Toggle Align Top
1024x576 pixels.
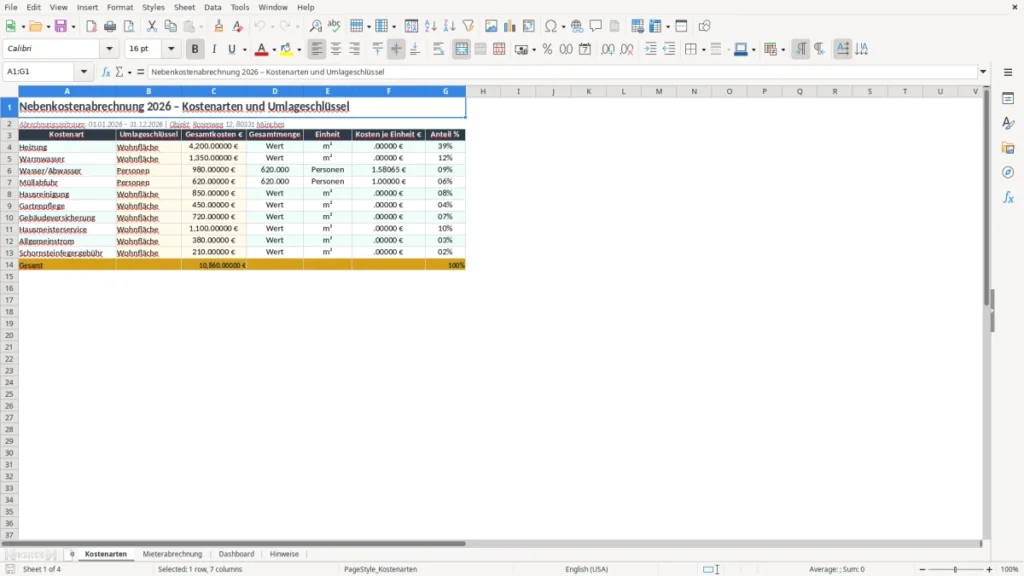coord(377,49)
